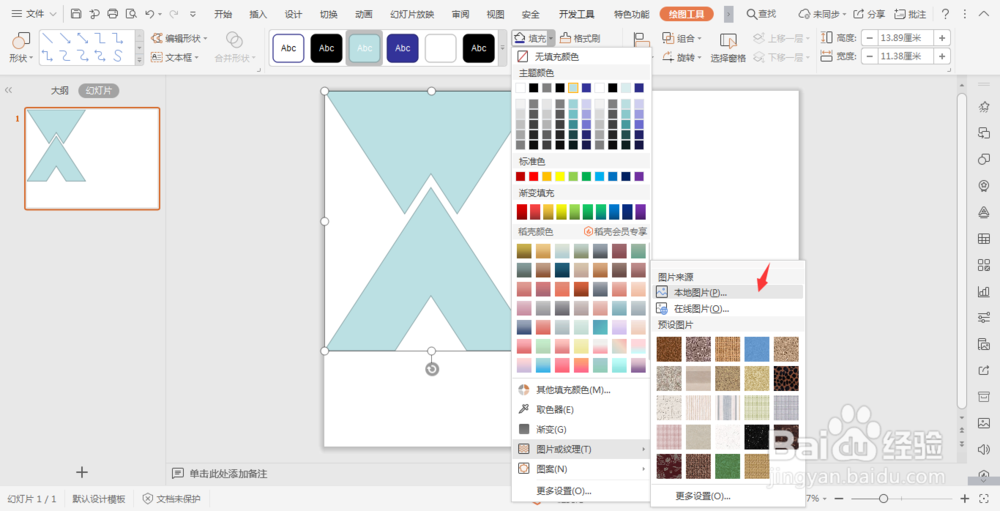Switch to the 设计 tab
The height and width of the screenshot is (511, 1000).
[x=293, y=14]
